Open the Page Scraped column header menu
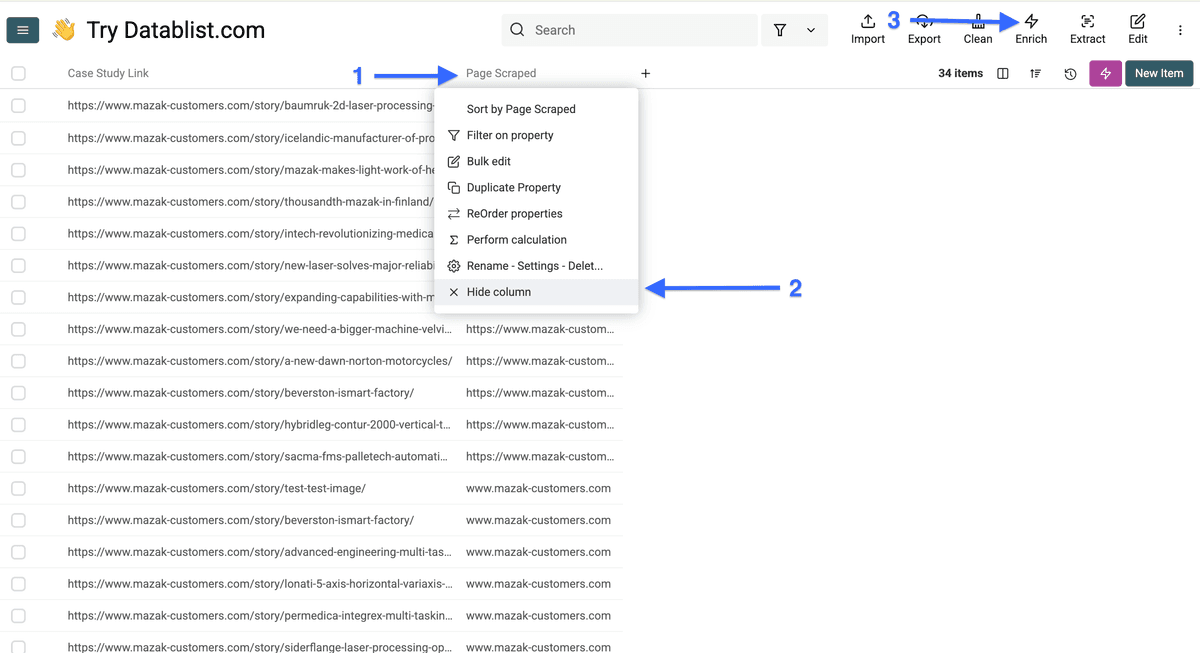This screenshot has height=653, width=1200. pos(501,73)
